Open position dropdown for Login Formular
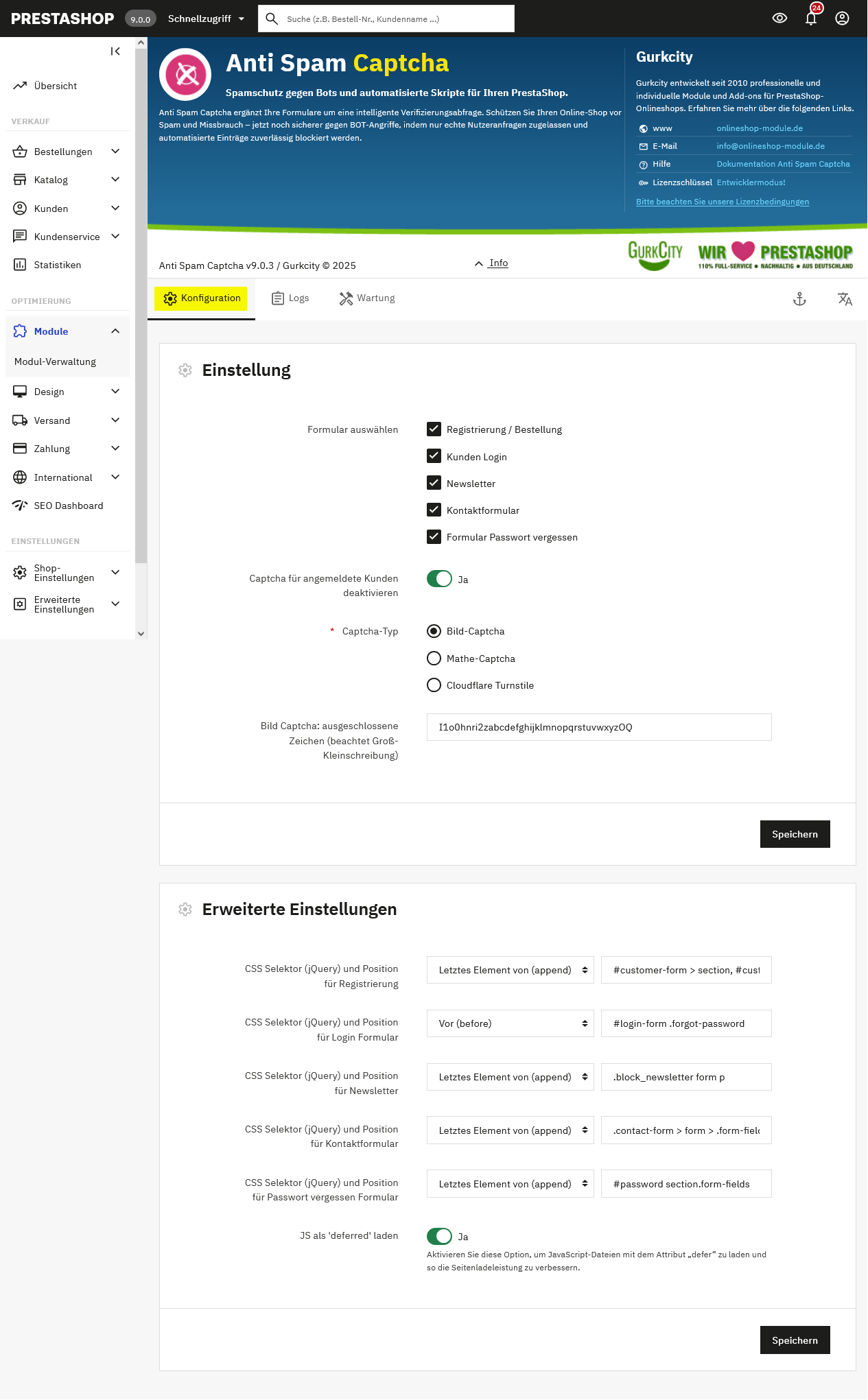The height and width of the screenshot is (1400, 868). click(x=510, y=1023)
